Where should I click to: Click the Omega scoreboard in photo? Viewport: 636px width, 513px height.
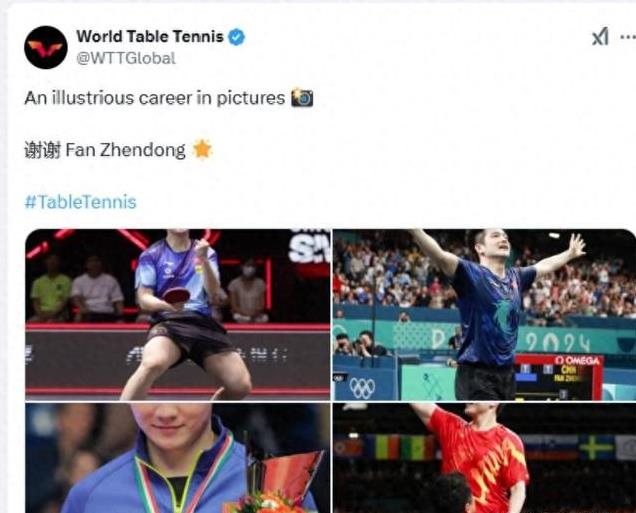(558, 376)
